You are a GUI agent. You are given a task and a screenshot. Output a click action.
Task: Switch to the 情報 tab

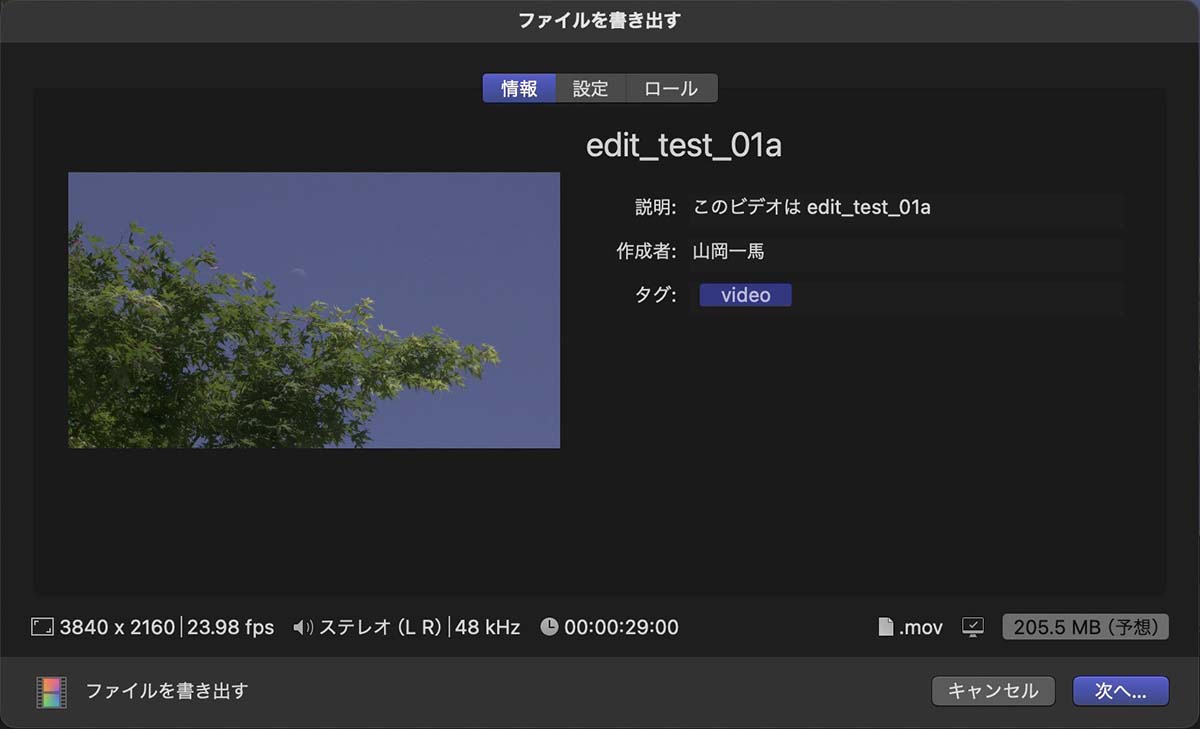pos(519,88)
